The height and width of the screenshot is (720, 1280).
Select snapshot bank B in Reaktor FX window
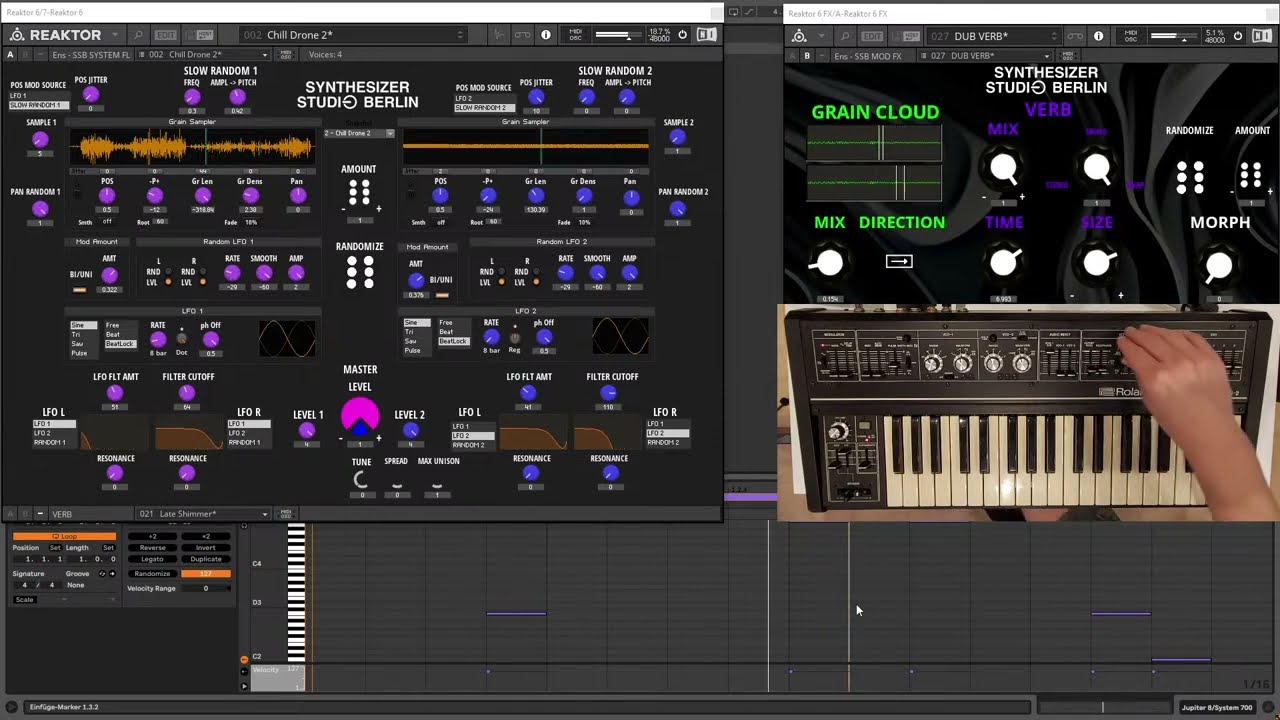(x=807, y=56)
